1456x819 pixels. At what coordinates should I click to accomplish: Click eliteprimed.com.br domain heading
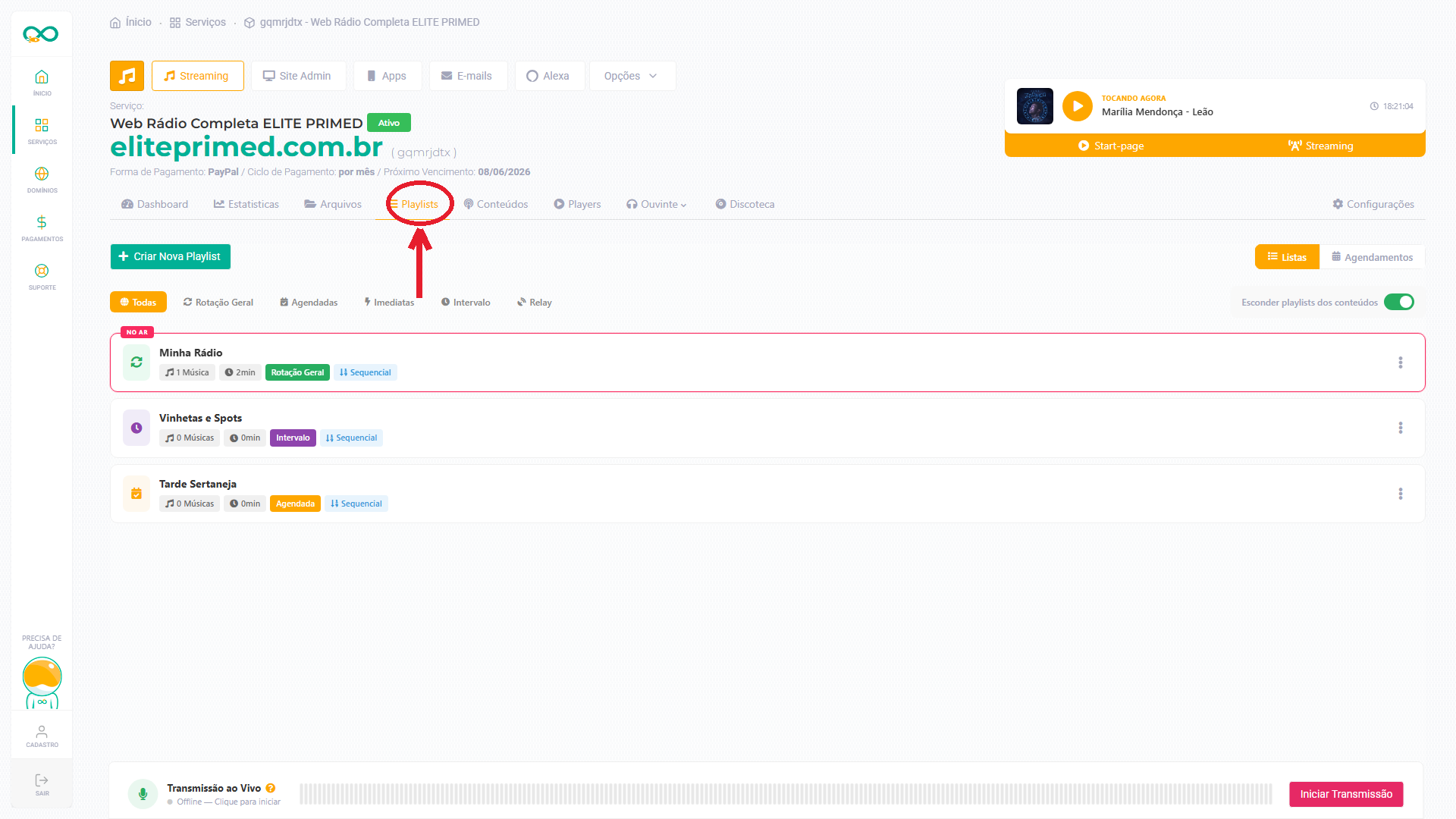246,146
